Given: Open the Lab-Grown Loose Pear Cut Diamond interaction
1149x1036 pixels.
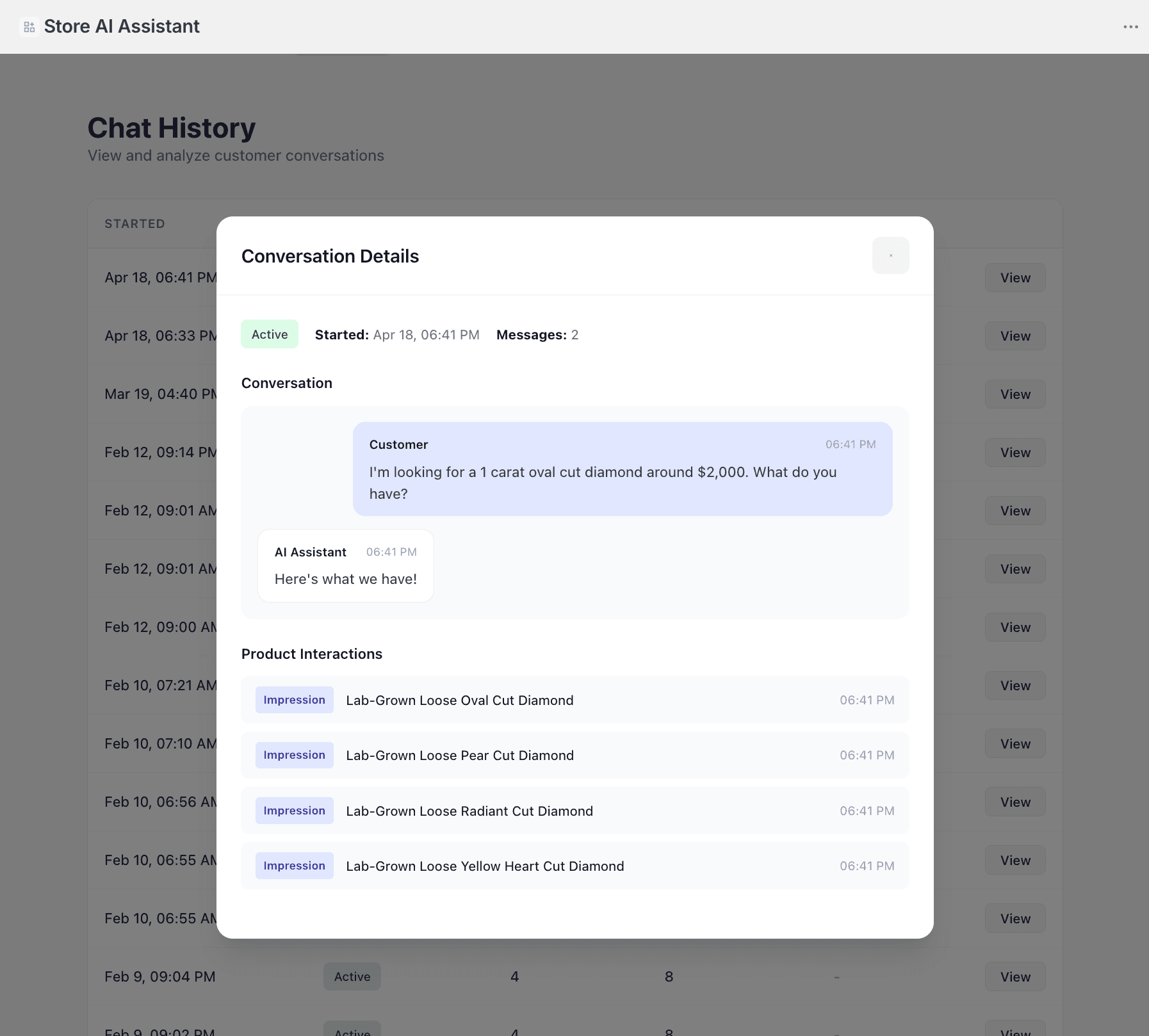Looking at the screenshot, I should (459, 755).
